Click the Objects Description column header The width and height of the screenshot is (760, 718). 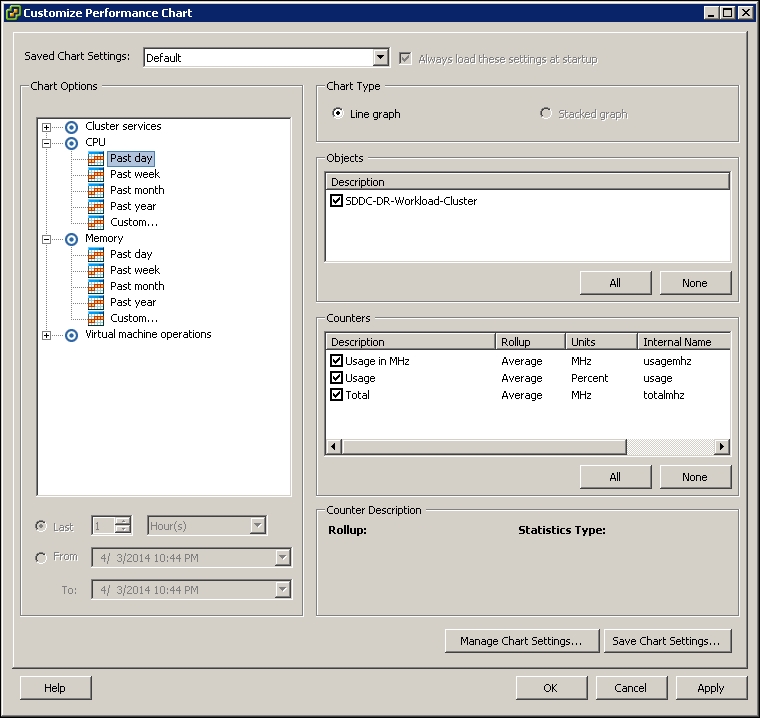pos(528,182)
